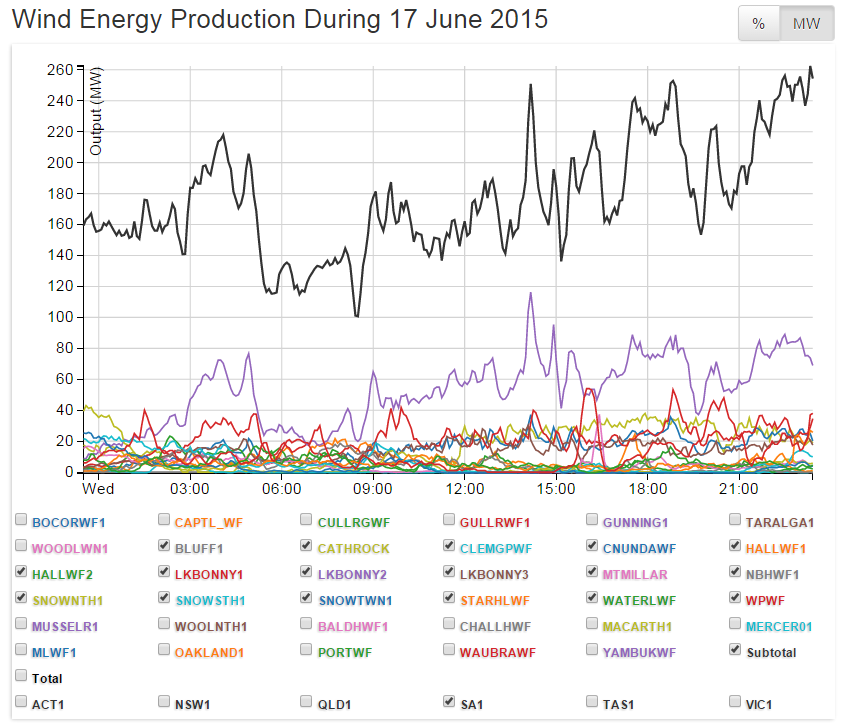This screenshot has height=723, width=844.
Task: Click the 12:00 label on time axis
Action: (465, 489)
